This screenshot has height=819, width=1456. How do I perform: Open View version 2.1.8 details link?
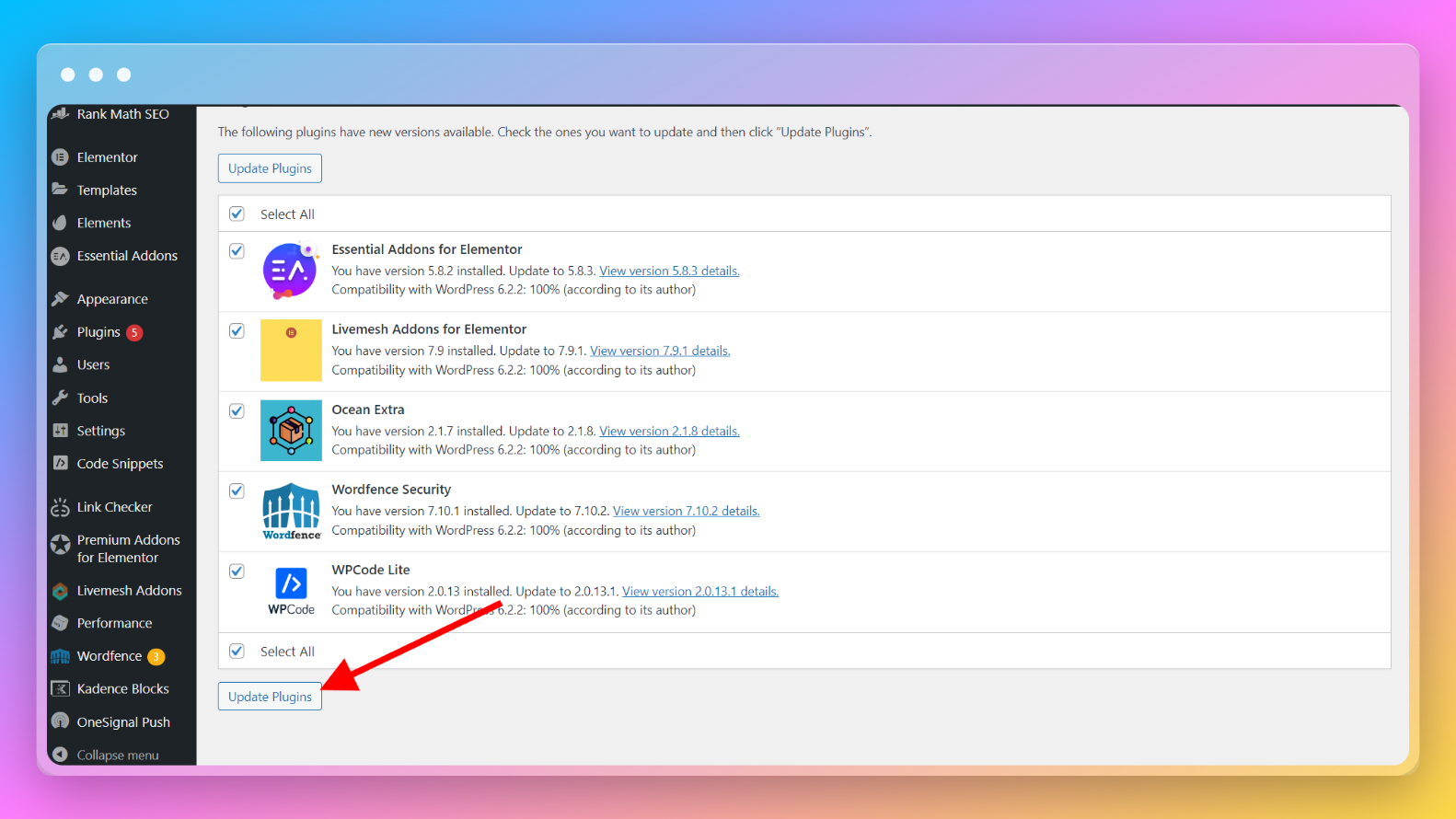click(669, 431)
